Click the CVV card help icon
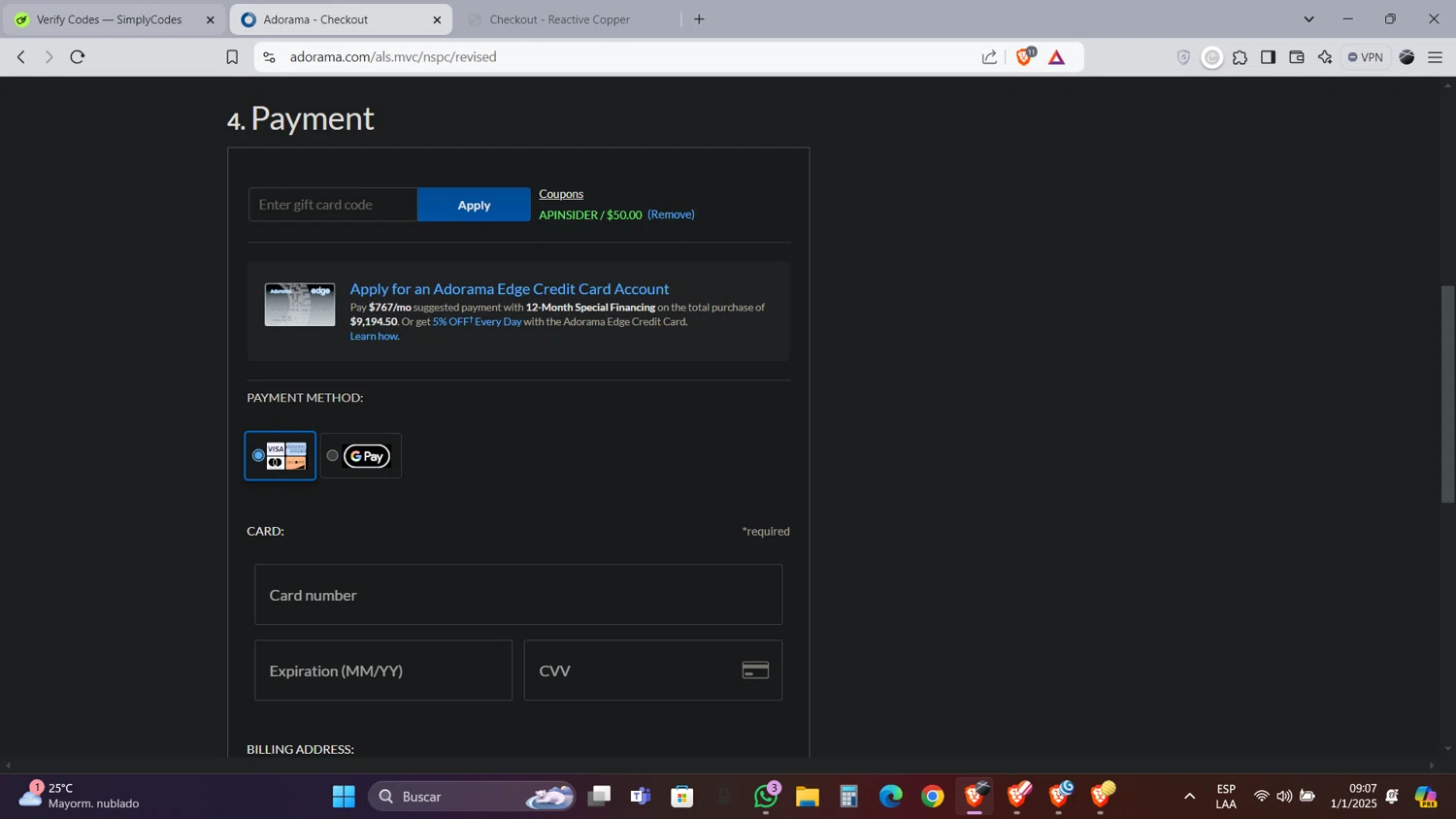Image resolution: width=1456 pixels, height=819 pixels. click(756, 671)
